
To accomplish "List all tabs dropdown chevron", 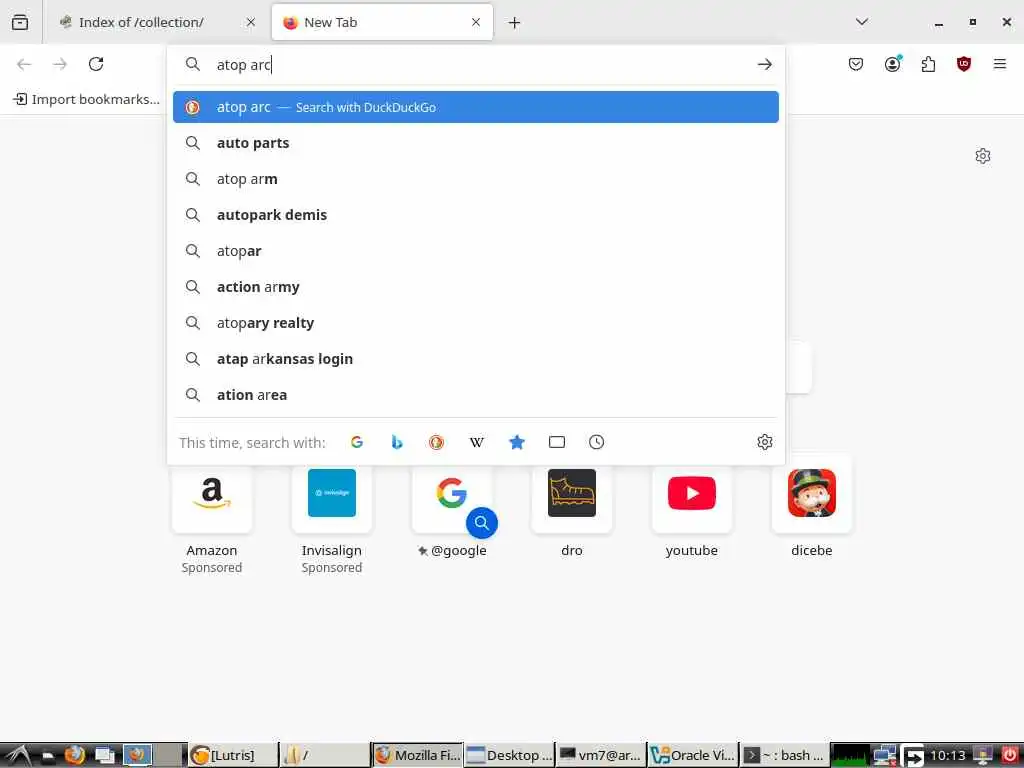I will pos(862,22).
